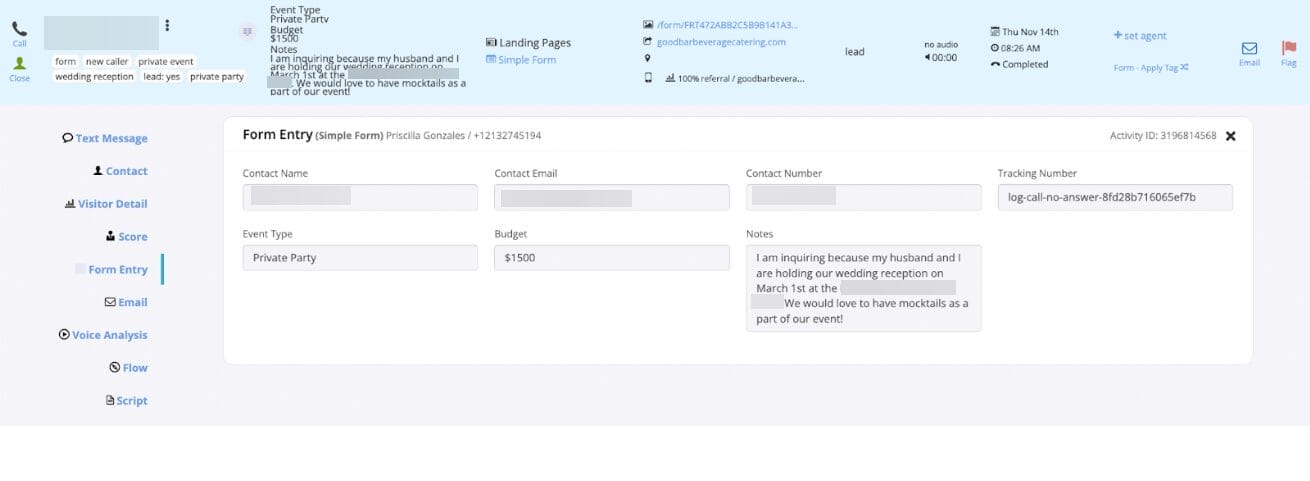Select the 'form' tag
Viewport: 1310px width, 481px height.
pos(65,62)
